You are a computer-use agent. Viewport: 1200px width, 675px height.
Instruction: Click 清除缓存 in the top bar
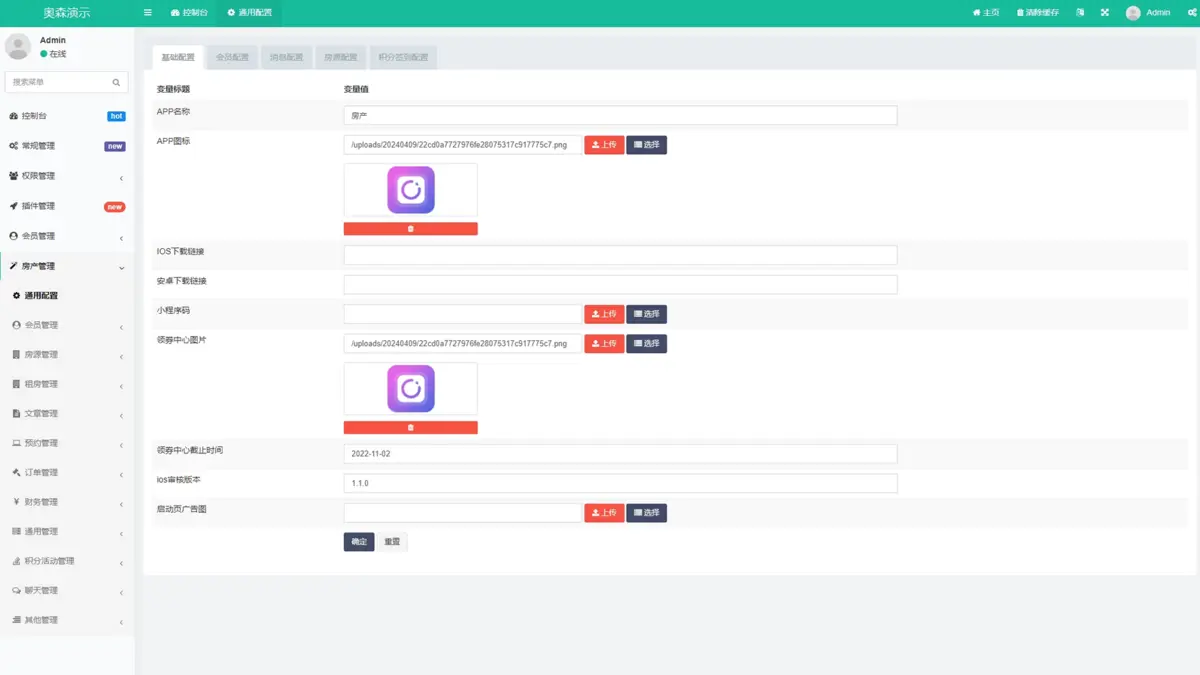point(1037,13)
